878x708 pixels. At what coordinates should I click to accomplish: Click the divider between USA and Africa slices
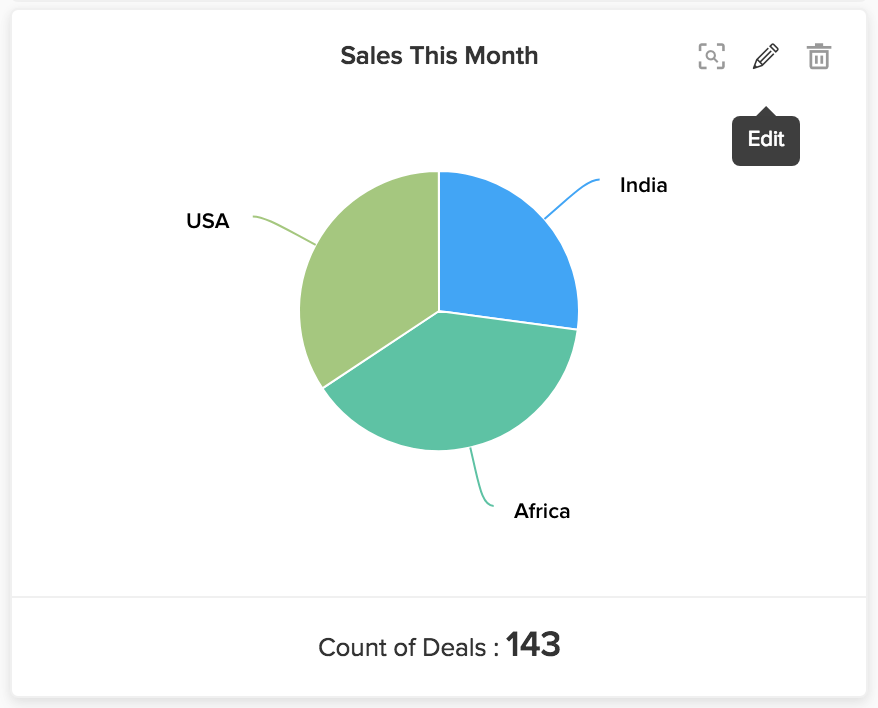tap(381, 350)
